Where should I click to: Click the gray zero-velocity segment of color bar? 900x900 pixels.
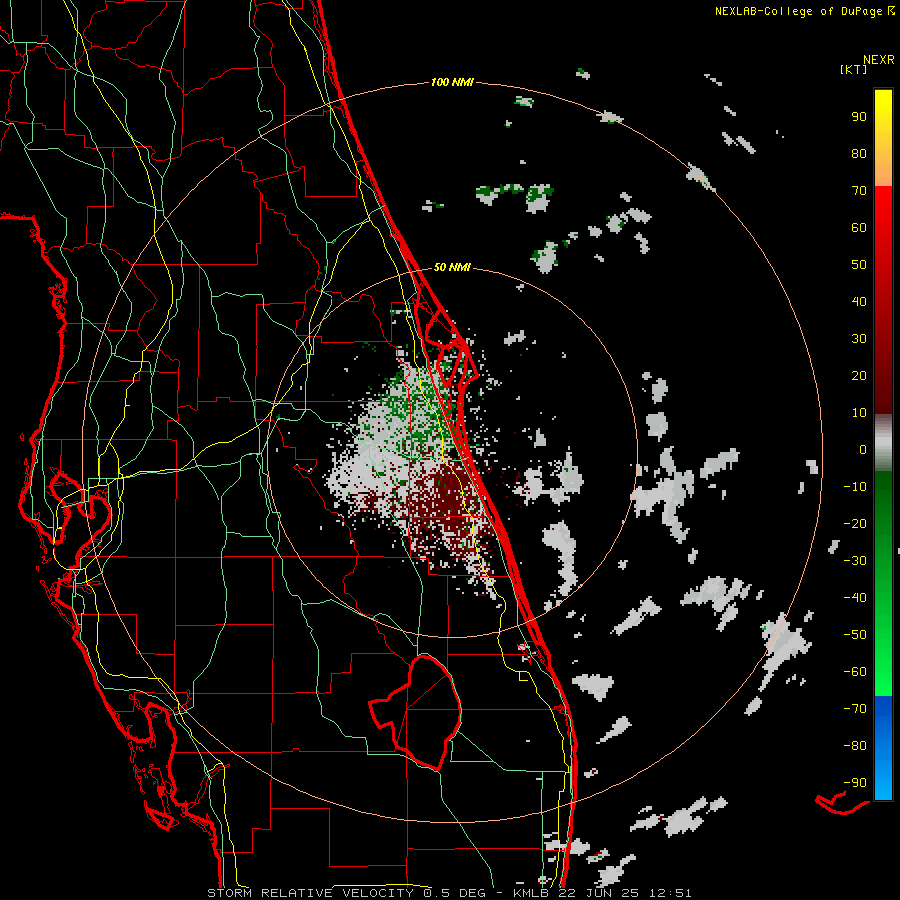point(883,442)
